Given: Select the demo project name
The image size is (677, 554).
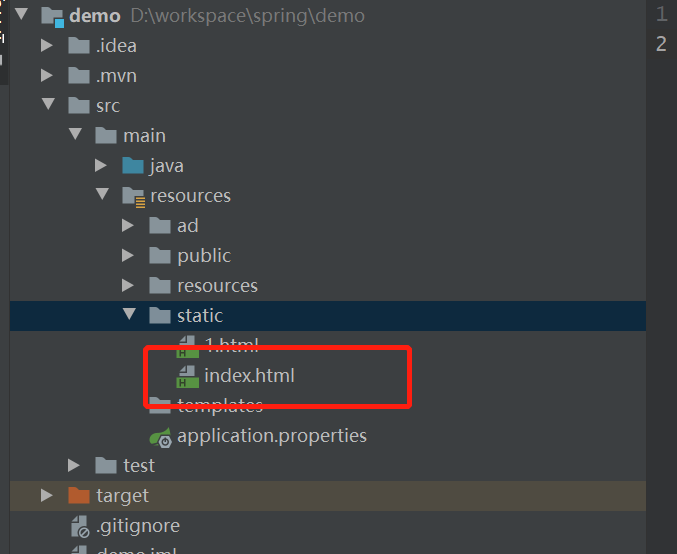Looking at the screenshot, I should 95,16.
